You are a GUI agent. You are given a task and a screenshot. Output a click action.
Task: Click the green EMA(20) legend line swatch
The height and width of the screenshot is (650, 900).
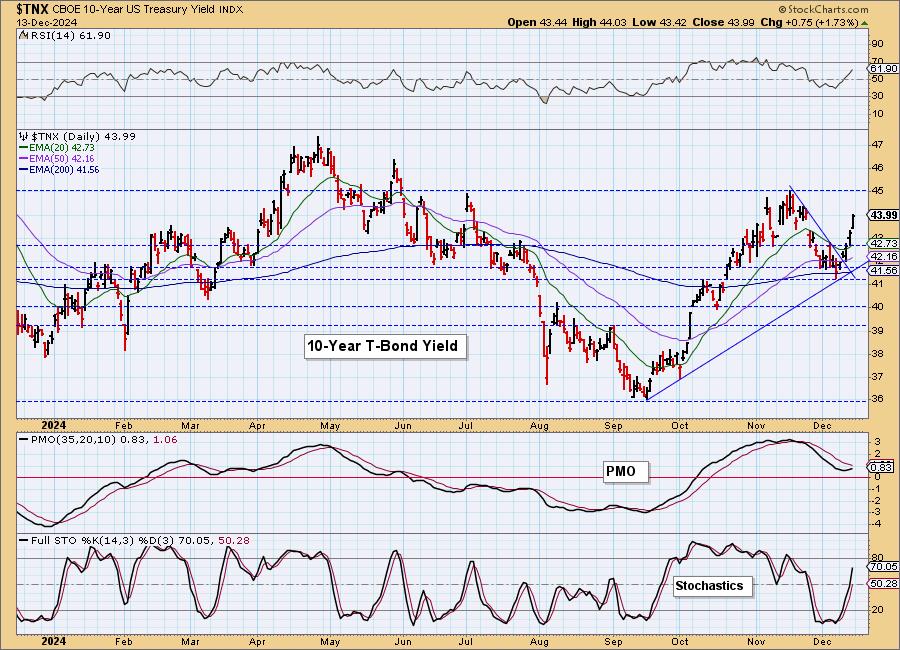pos(24,148)
